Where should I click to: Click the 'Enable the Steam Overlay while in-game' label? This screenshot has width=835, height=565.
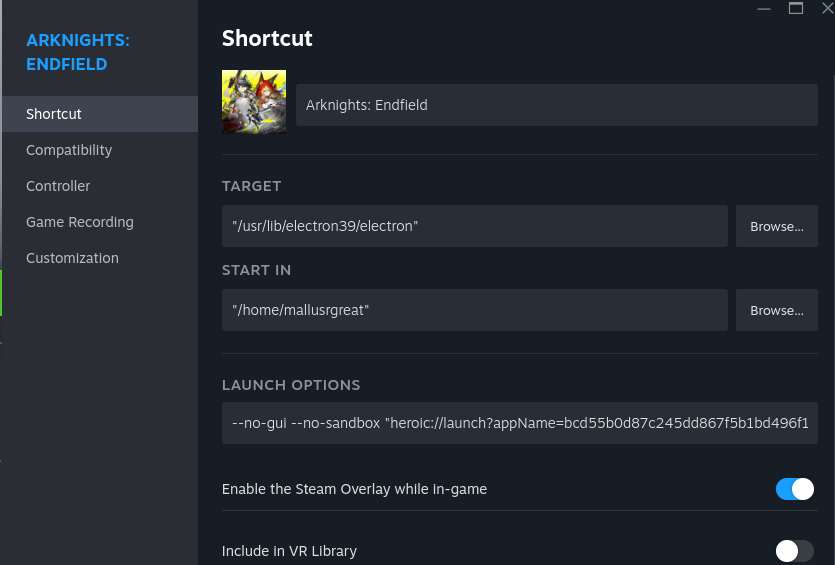click(354, 489)
